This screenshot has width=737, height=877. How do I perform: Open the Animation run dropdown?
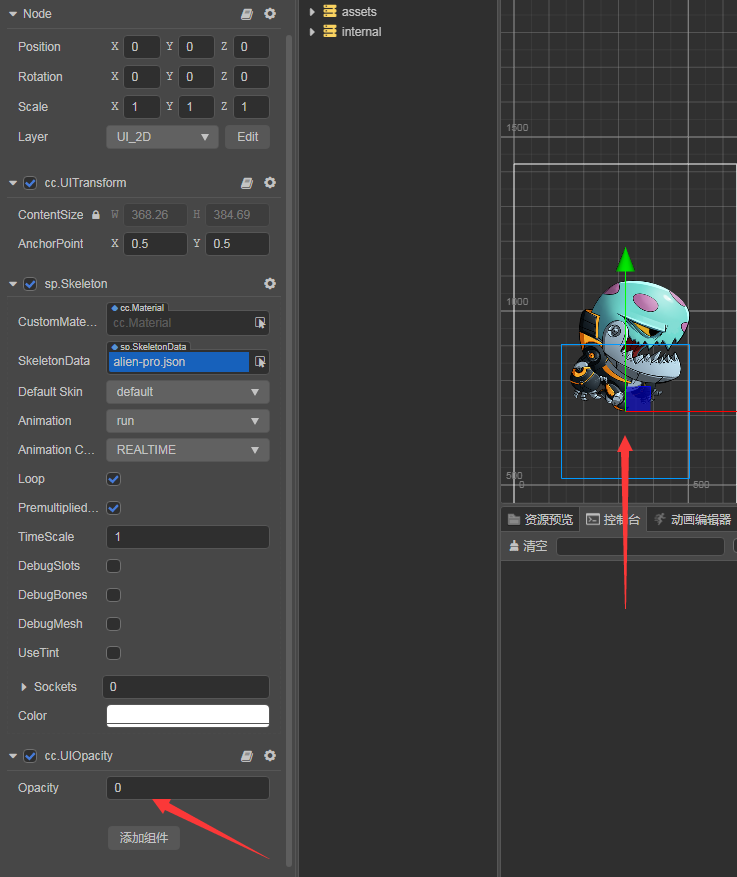(x=188, y=421)
